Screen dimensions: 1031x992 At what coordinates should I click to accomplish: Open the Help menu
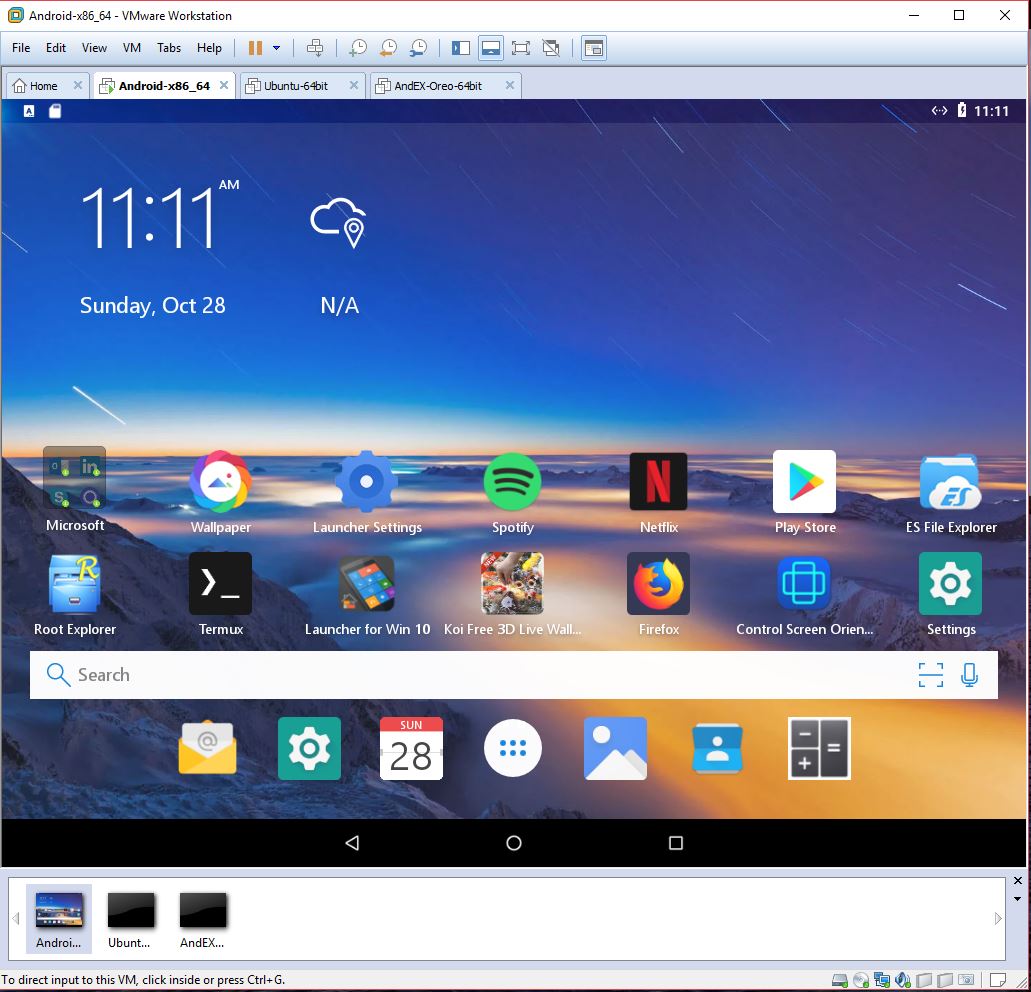209,48
